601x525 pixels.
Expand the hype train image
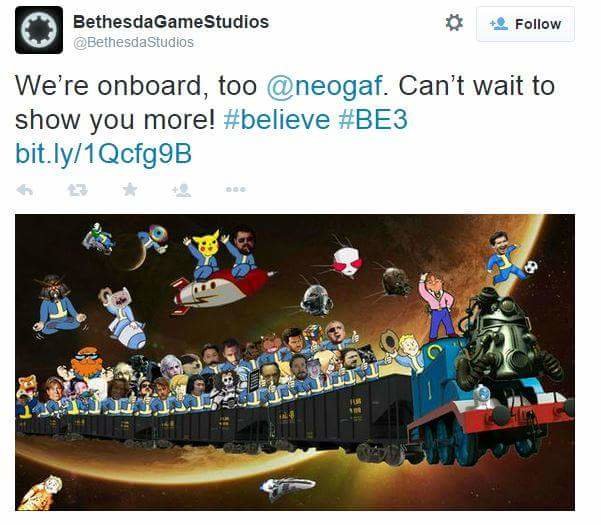coord(295,362)
